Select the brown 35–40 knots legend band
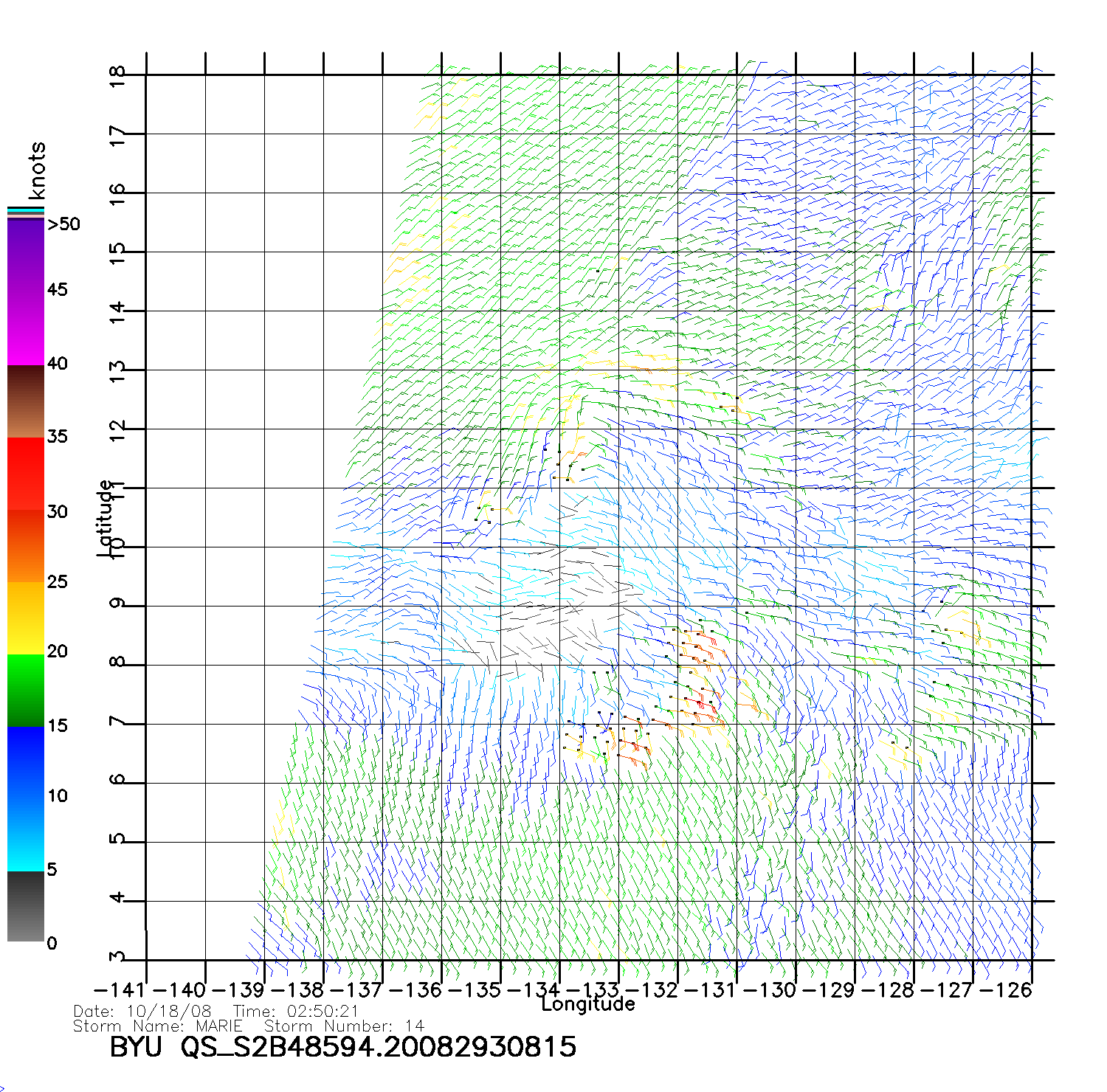 click(x=26, y=402)
